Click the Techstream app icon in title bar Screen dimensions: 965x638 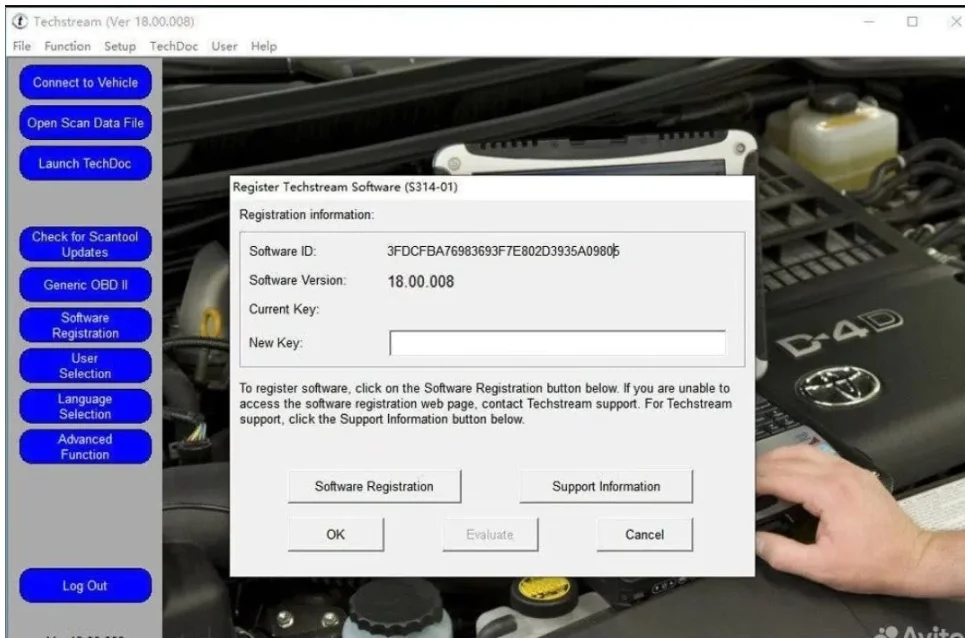coord(20,22)
